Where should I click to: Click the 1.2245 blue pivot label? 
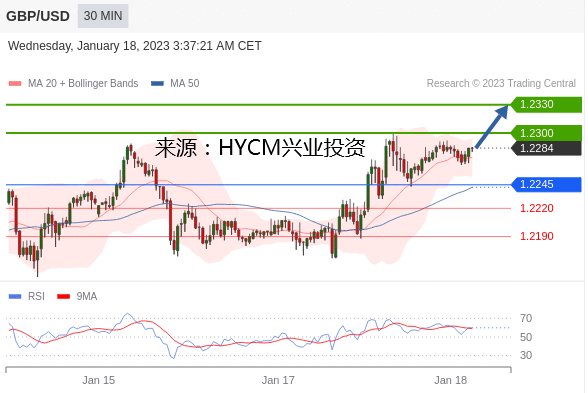coord(546,184)
